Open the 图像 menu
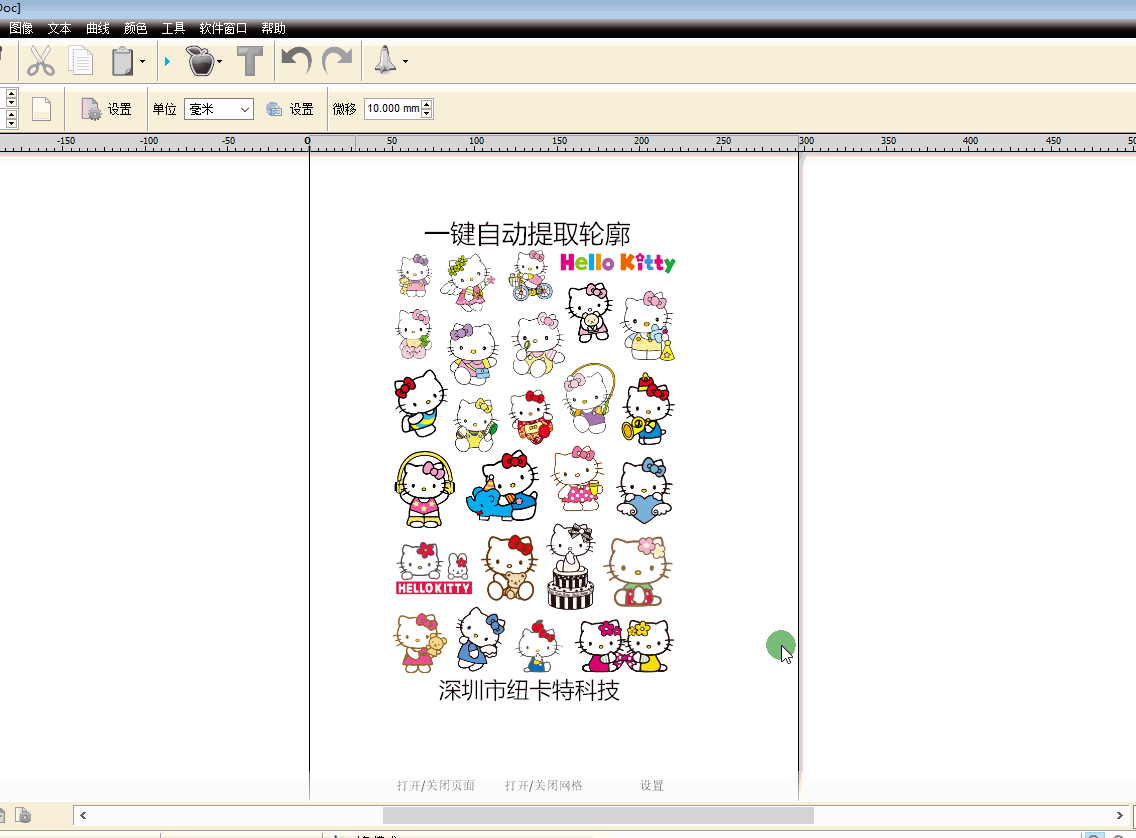The width and height of the screenshot is (1136, 838). (x=22, y=28)
